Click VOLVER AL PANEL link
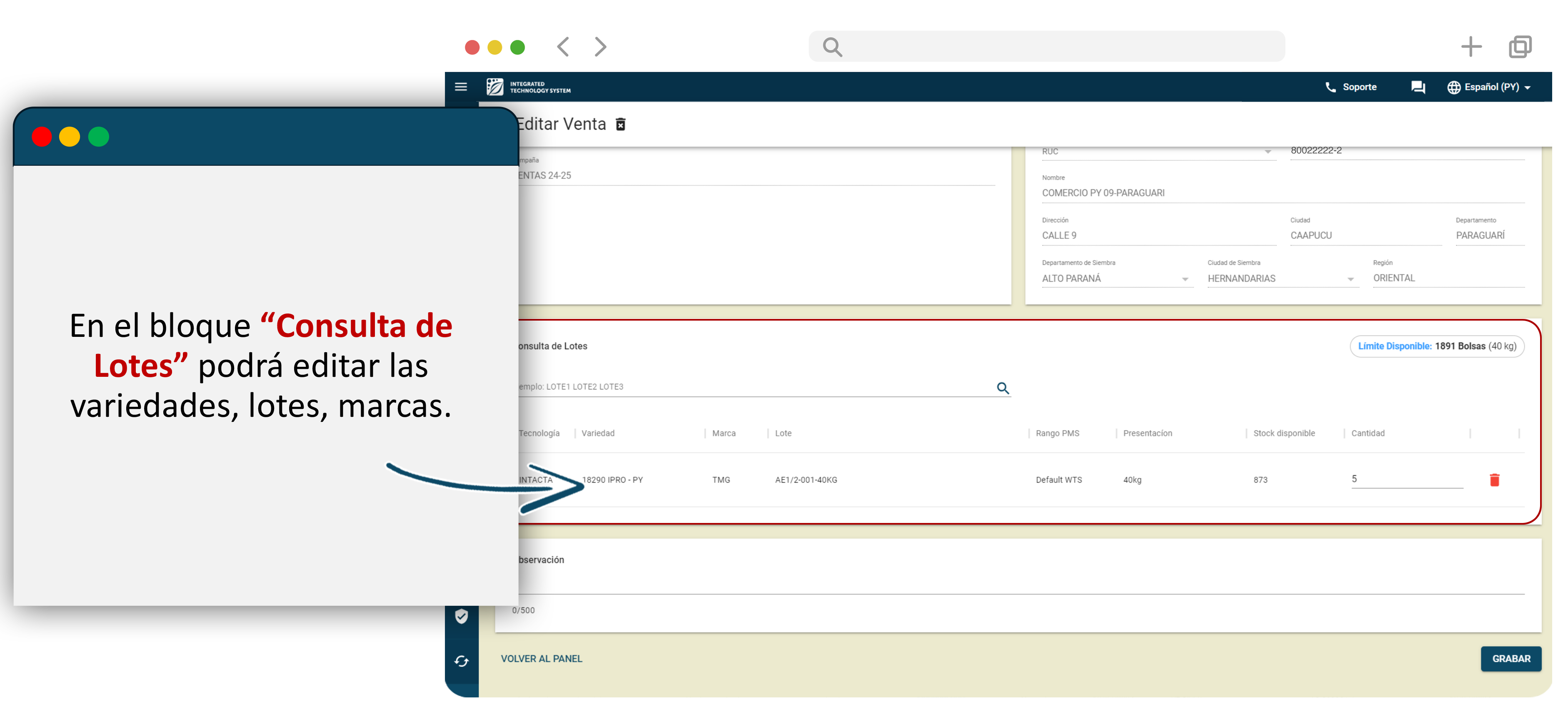 (541, 659)
